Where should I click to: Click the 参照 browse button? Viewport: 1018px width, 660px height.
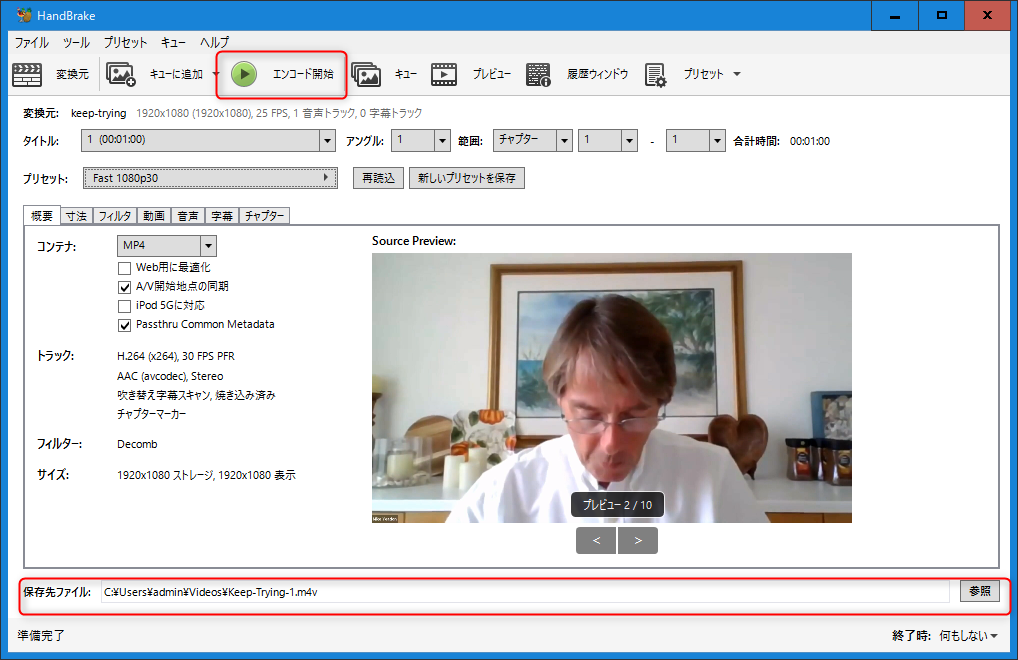coord(979,591)
